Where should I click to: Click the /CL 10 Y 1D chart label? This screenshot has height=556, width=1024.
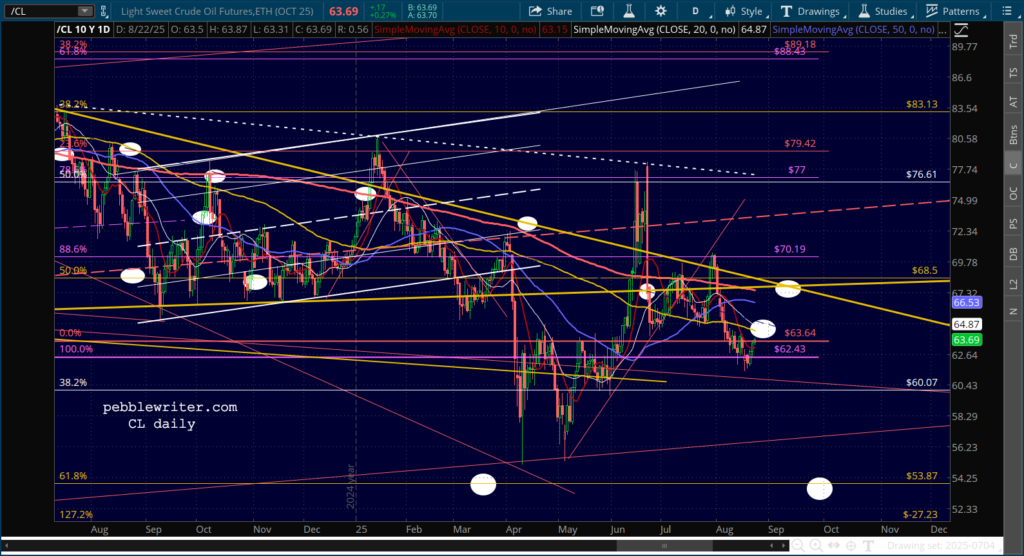(x=84, y=30)
